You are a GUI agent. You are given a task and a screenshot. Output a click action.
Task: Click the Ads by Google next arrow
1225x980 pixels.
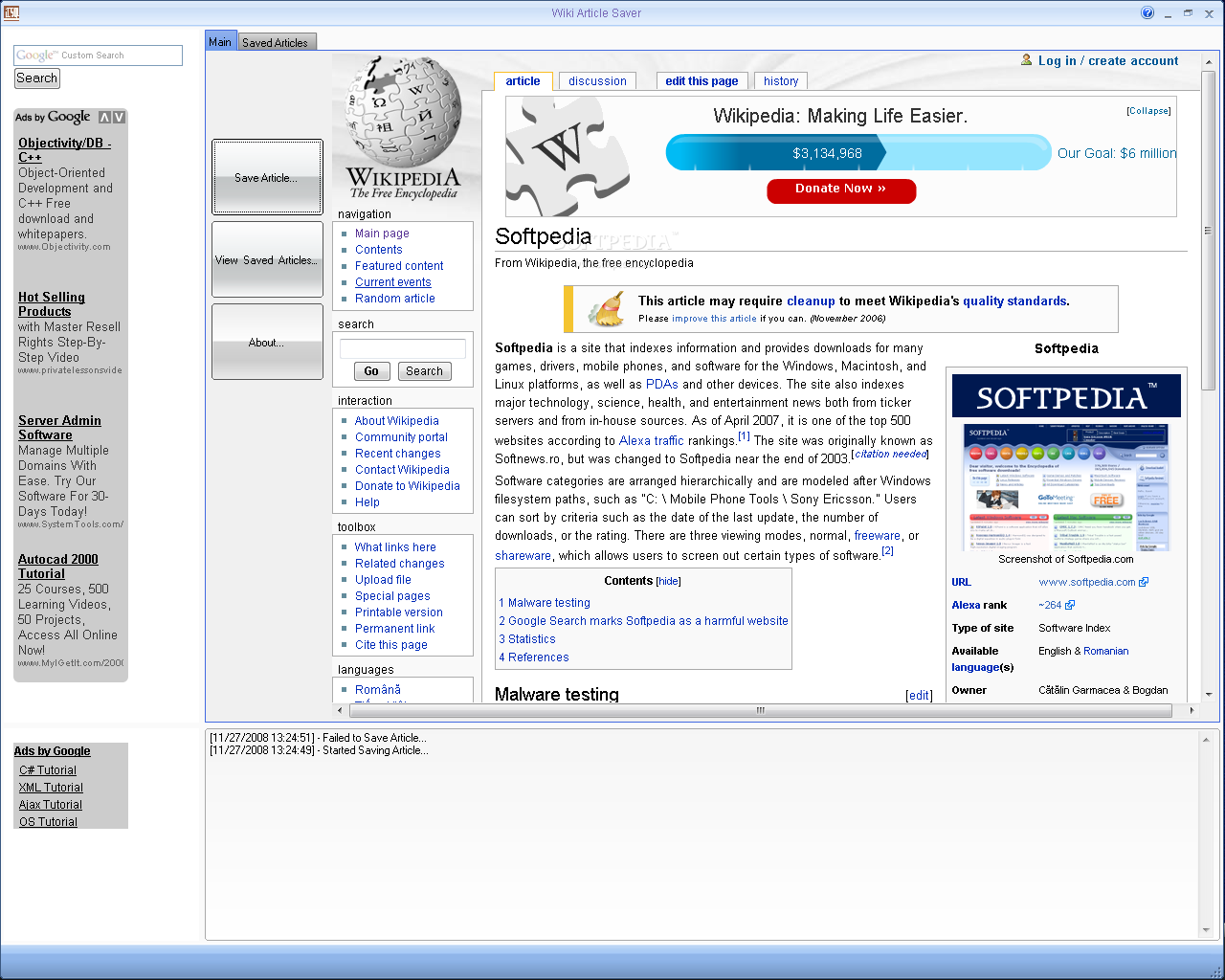119,117
